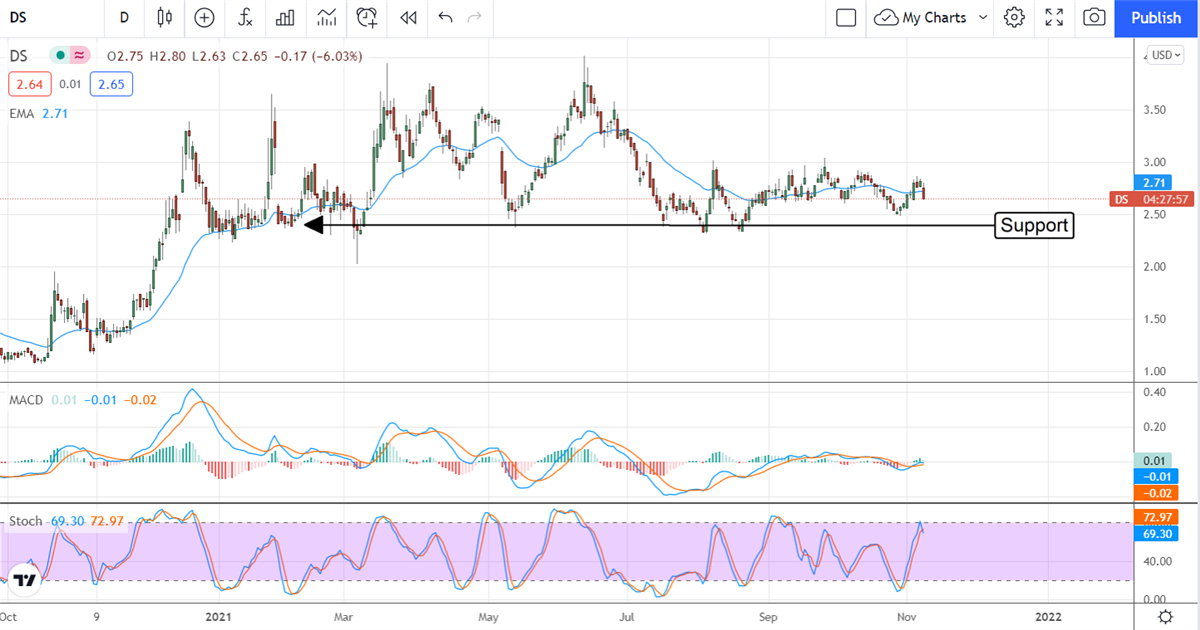Click the green market status dot
Screen dimensions: 1200x630
pyautogui.click(x=61, y=56)
